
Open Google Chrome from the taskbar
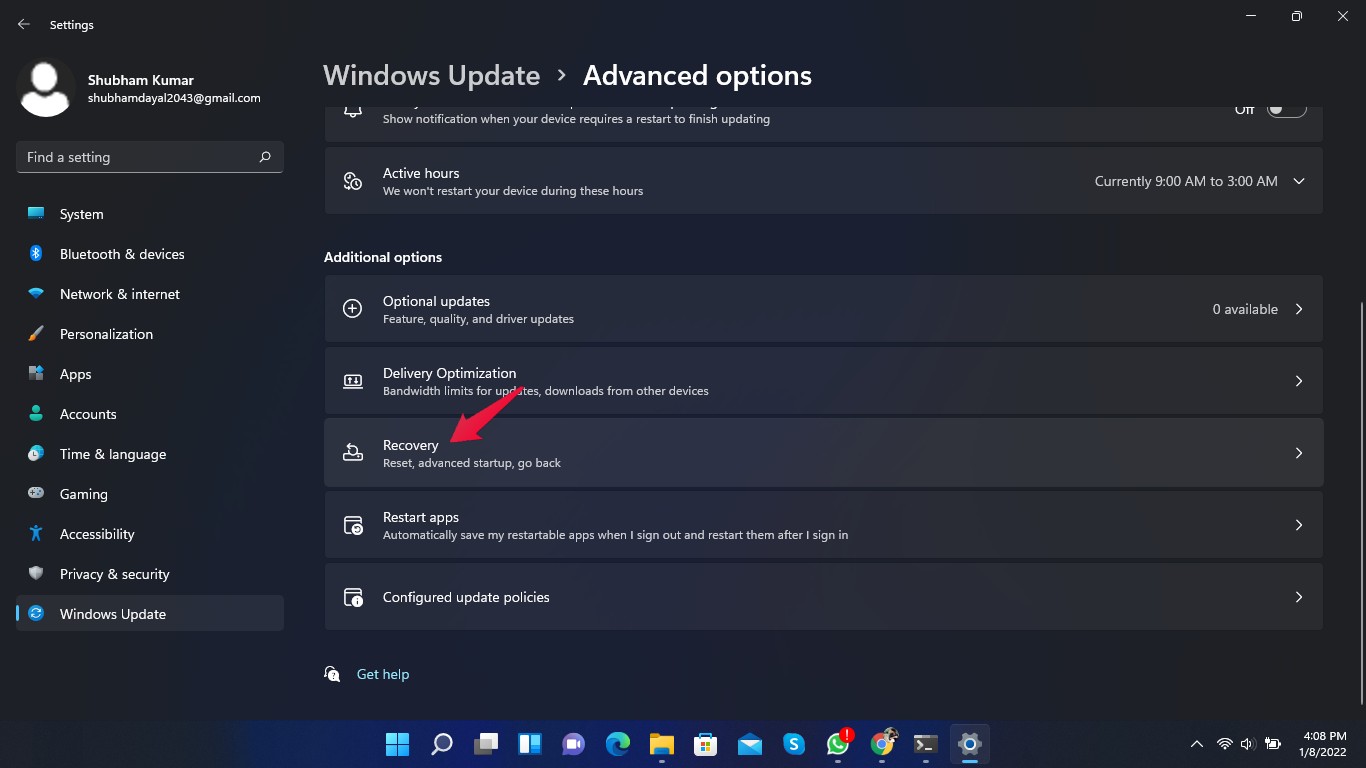(x=882, y=744)
